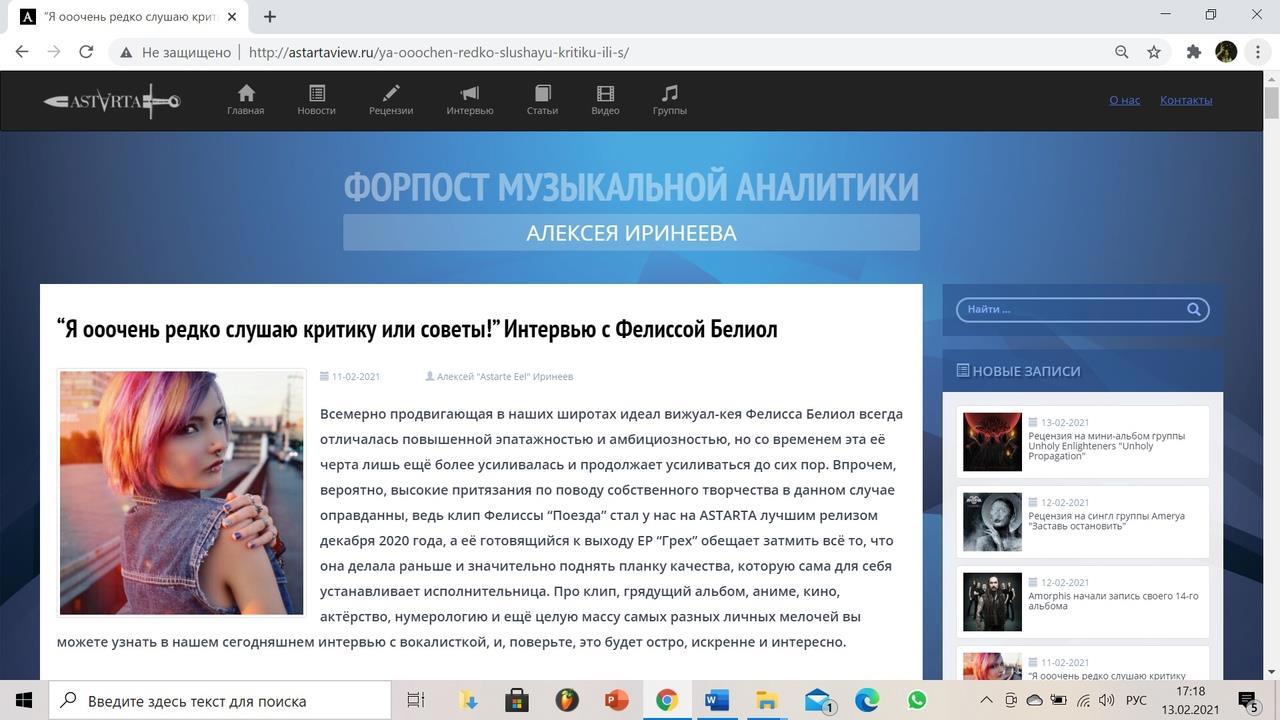Viewport: 1280px width, 720px height.
Task: Open Рецензии reviews section
Action: click(x=390, y=100)
